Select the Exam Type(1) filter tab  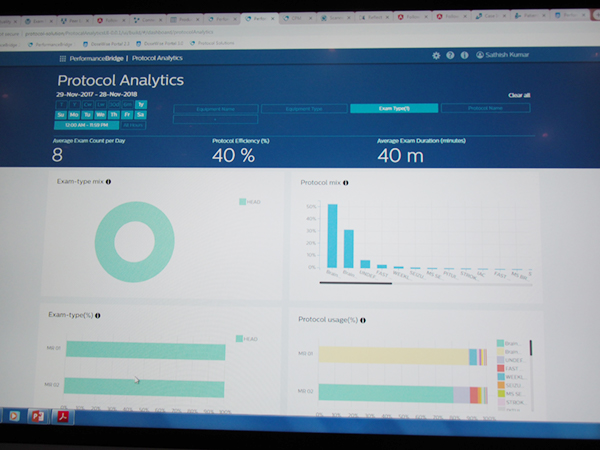(393, 108)
